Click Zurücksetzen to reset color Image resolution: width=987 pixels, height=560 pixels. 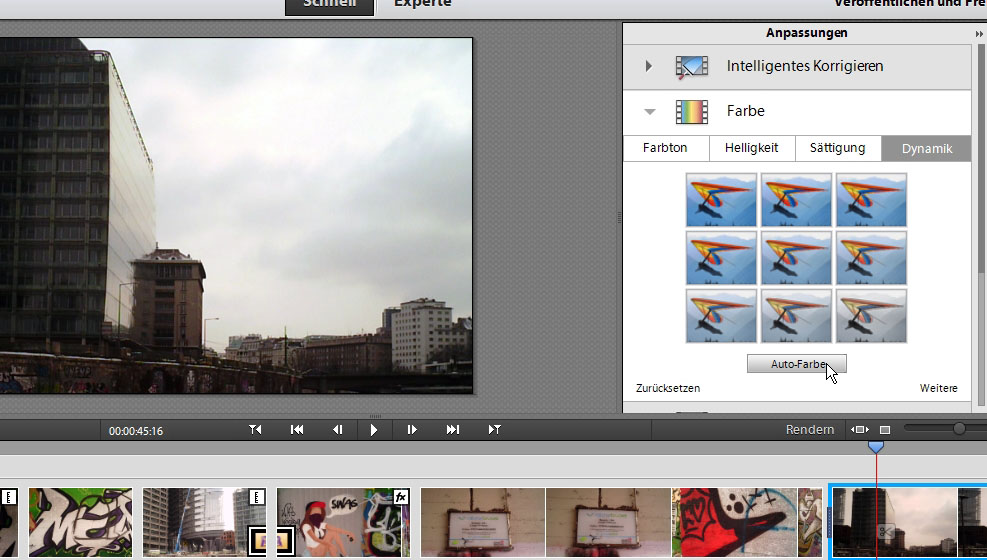click(x=668, y=388)
